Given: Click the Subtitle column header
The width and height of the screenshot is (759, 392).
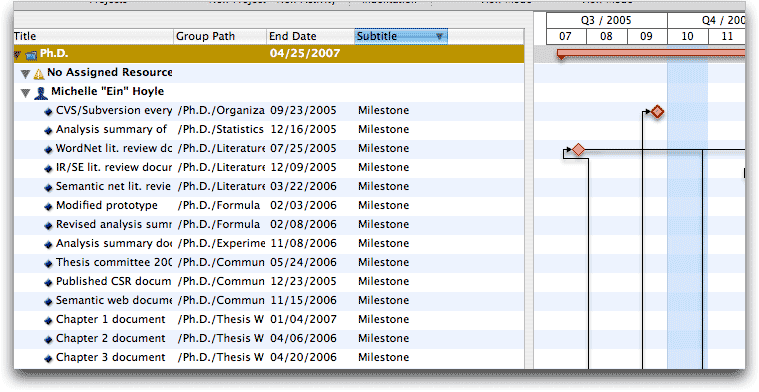Looking at the screenshot, I should [401, 36].
